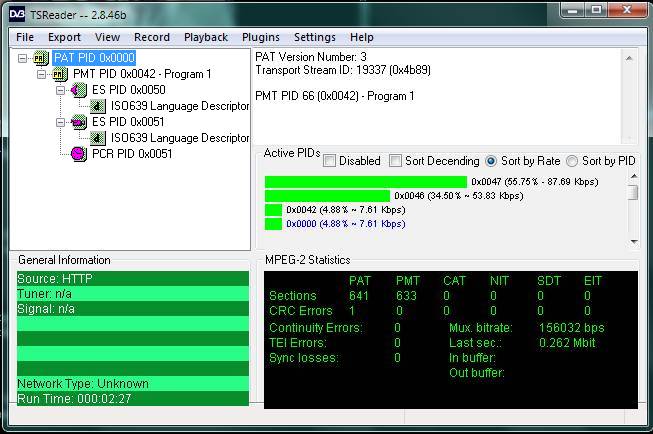
Task: Click scroll down arrow in Active PIDs list
Action: pyautogui.click(x=634, y=242)
